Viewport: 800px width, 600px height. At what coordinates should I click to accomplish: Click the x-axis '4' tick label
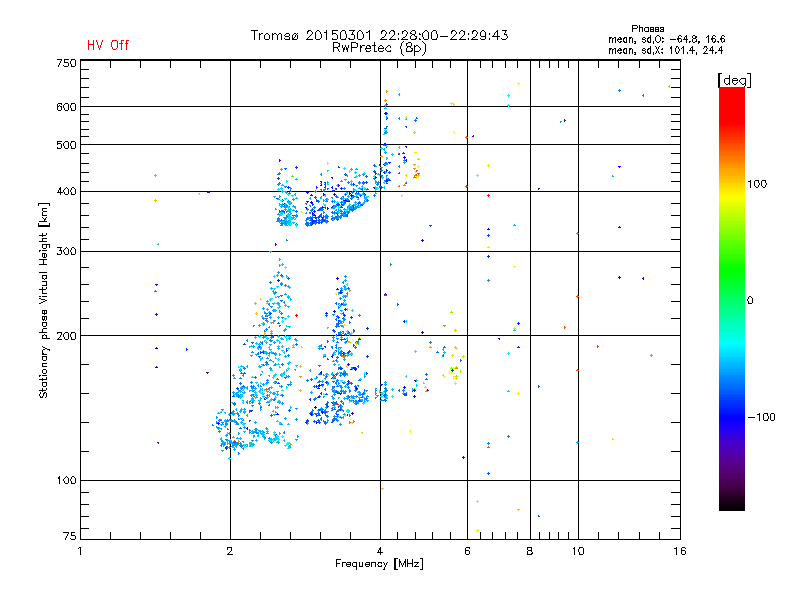point(380,551)
